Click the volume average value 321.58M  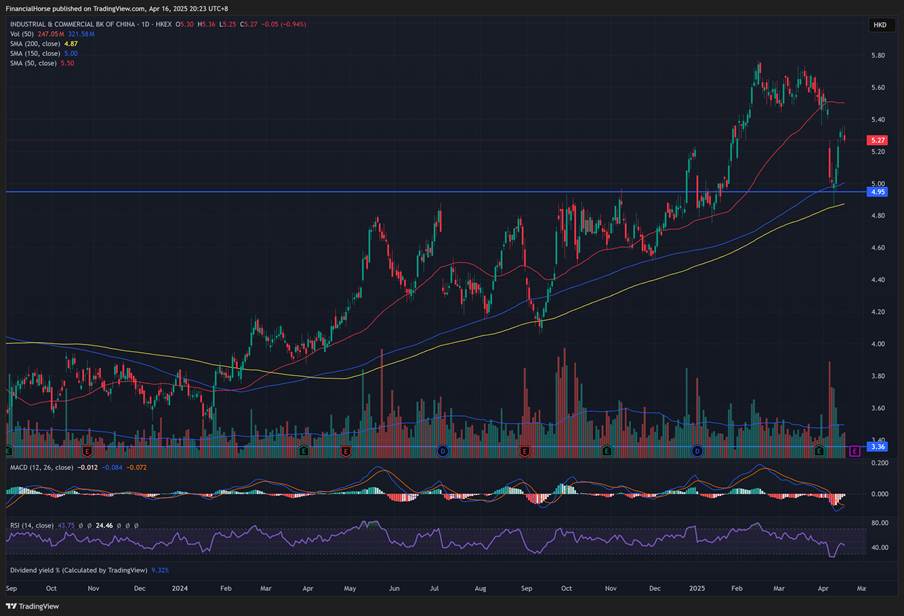81,34
